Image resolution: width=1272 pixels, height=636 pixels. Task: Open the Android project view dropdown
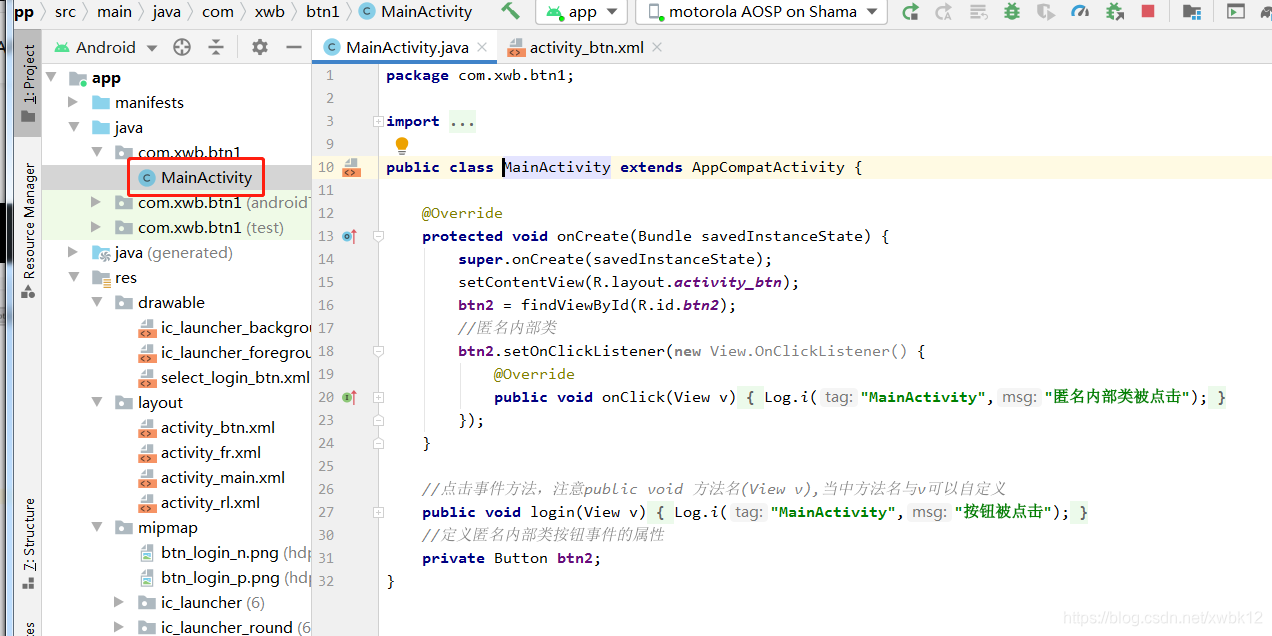pos(106,47)
